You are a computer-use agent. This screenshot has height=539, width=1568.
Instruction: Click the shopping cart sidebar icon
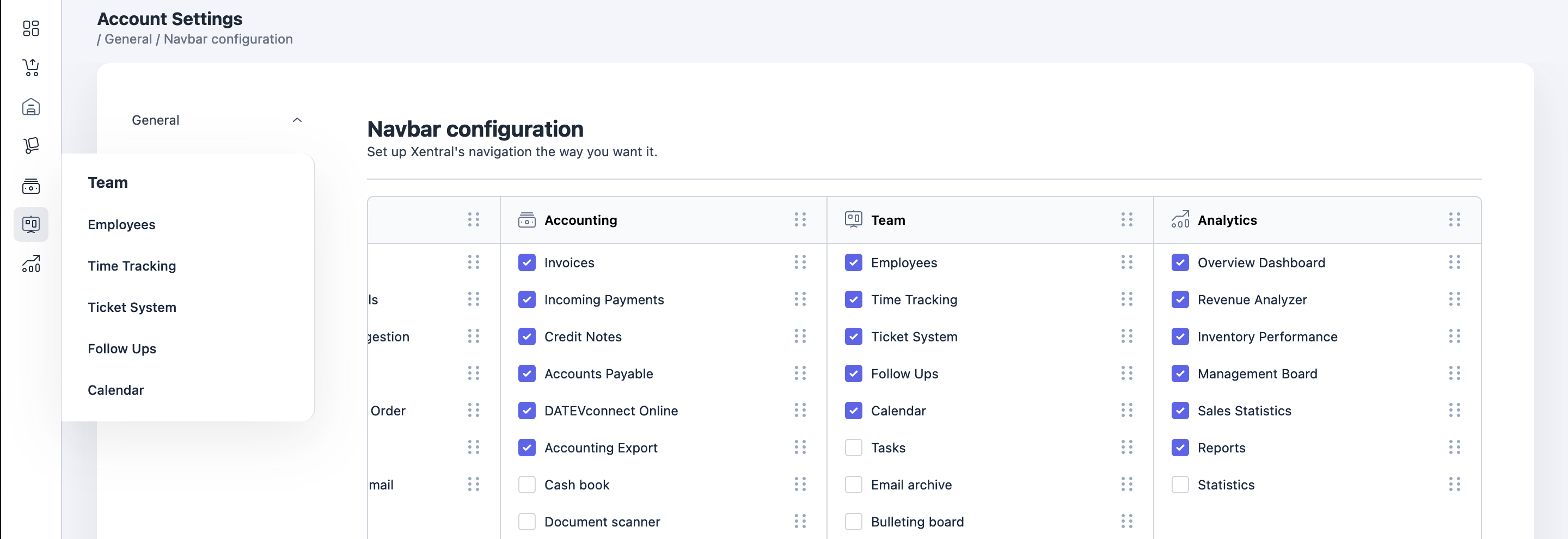pyautogui.click(x=31, y=67)
